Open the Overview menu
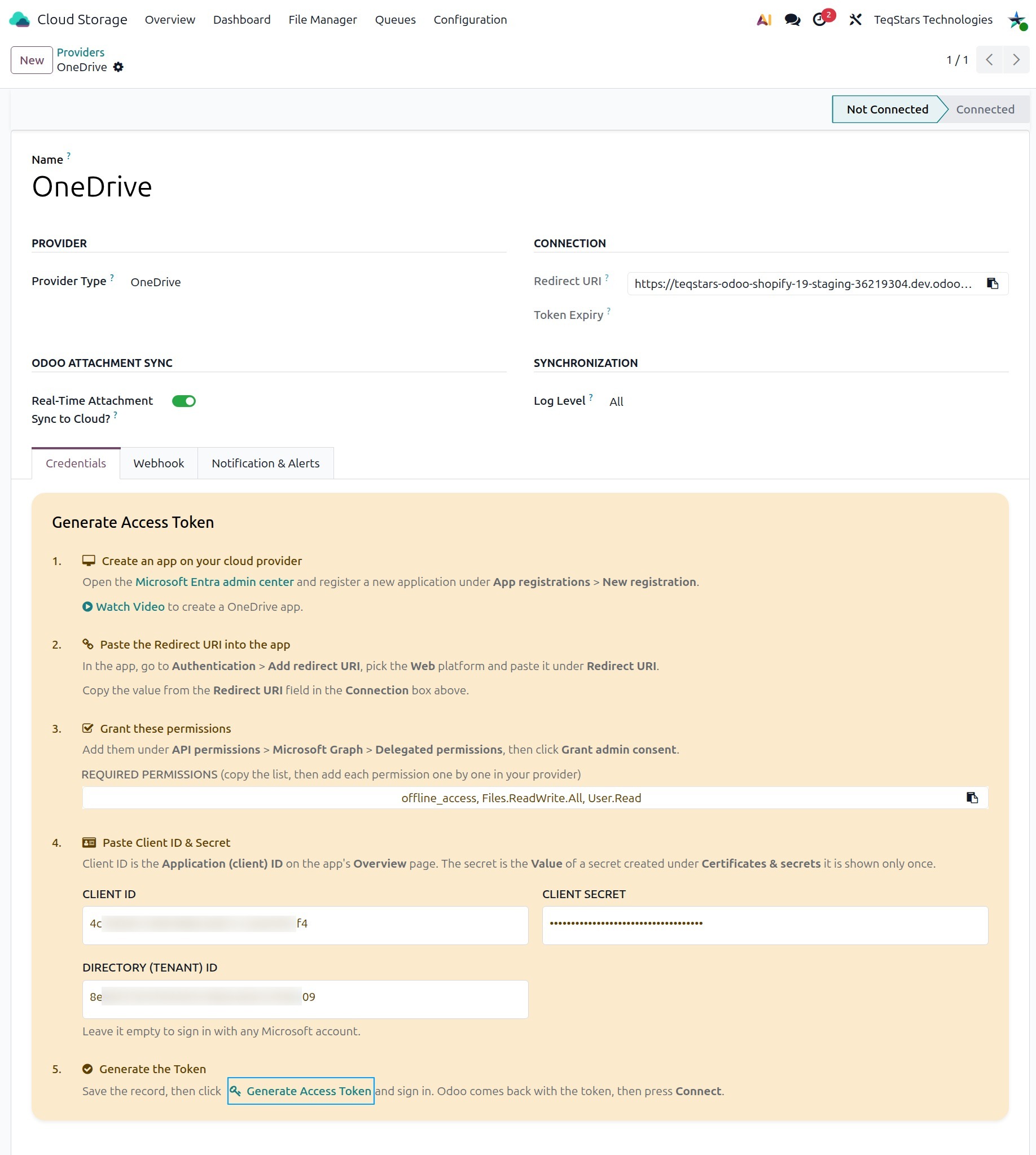Screen dimensions: 1036x1155 [x=170, y=20]
